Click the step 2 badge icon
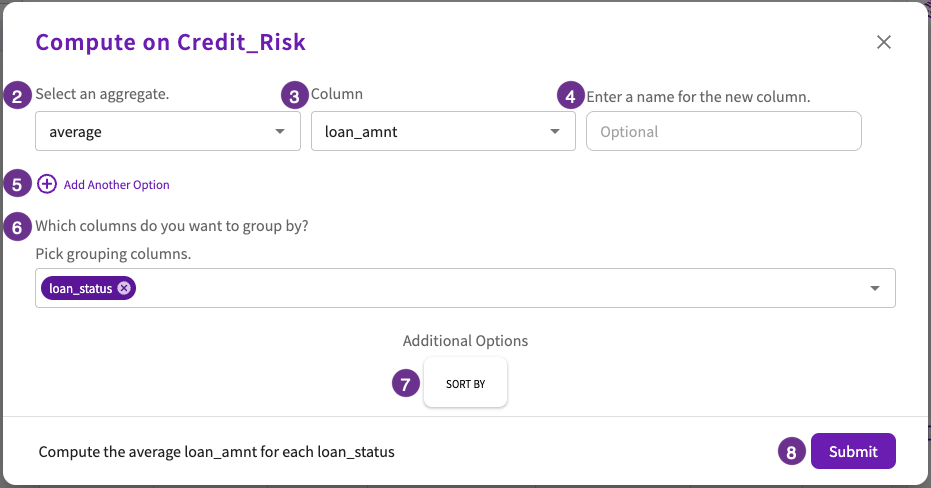Image resolution: width=931 pixels, height=488 pixels. point(17,96)
